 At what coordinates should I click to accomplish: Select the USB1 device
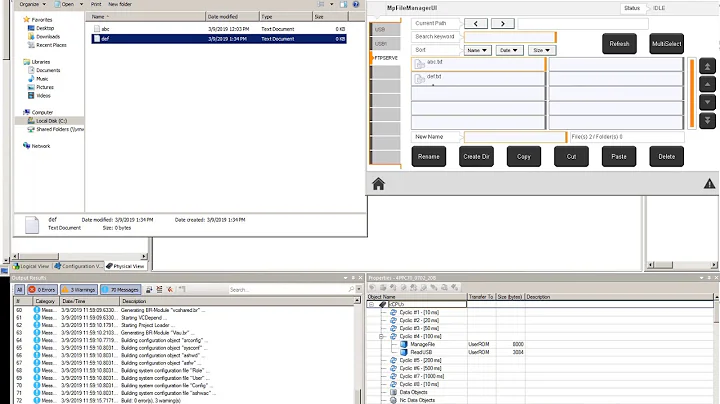pyautogui.click(x=386, y=44)
